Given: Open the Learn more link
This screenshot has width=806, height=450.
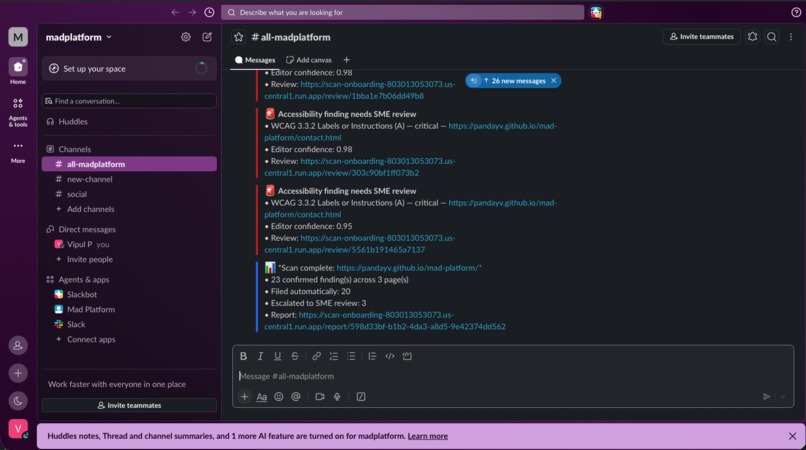Looking at the screenshot, I should (428, 436).
